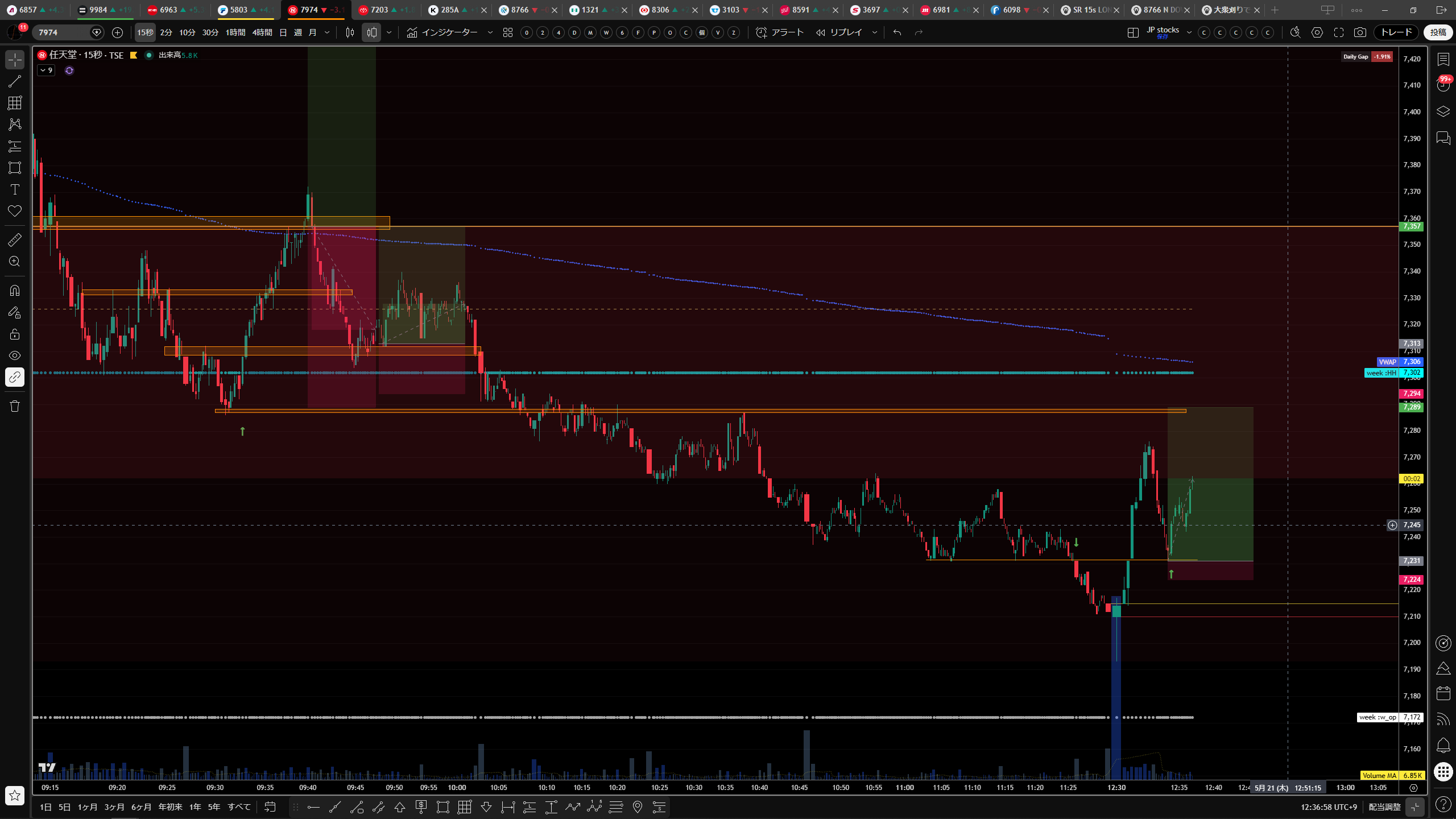Open the アラート alert creator

pos(780,32)
